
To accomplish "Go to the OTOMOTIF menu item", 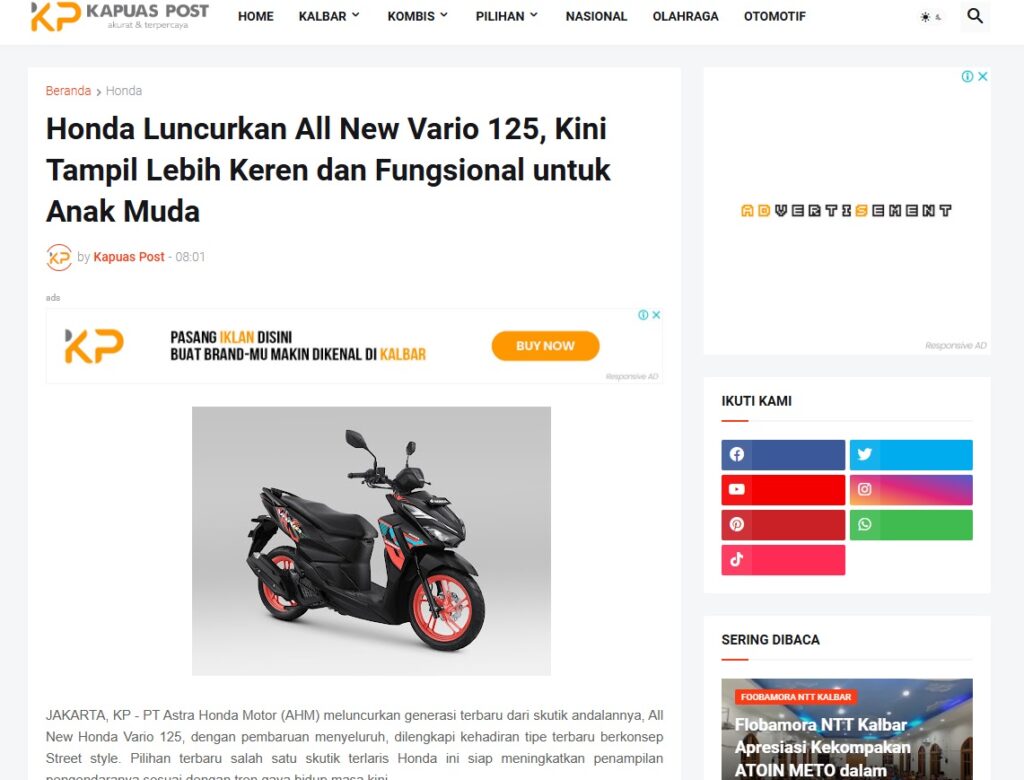I will (x=775, y=16).
